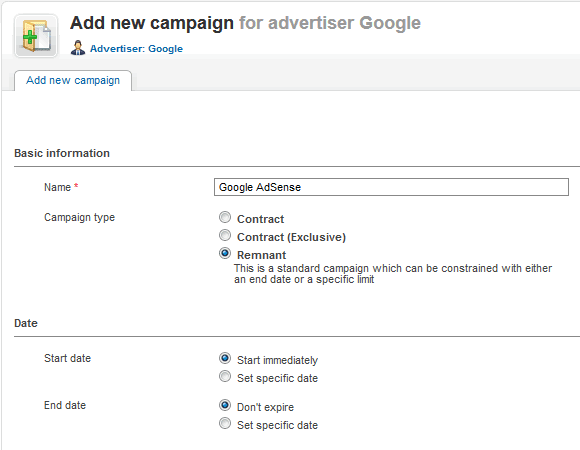Switch to the Add new campaign tab
Screen dimensions: 580x450
[73, 80]
